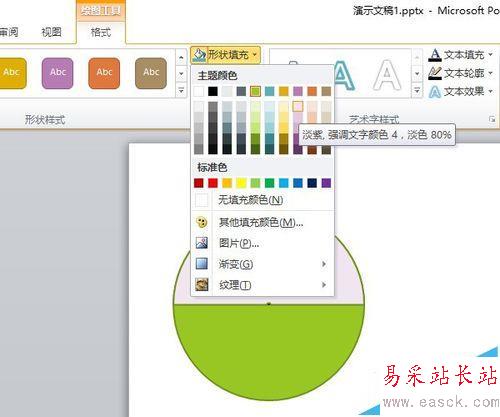Pick the green theme color swatch
This screenshot has height=417, width=500.
(x=255, y=91)
